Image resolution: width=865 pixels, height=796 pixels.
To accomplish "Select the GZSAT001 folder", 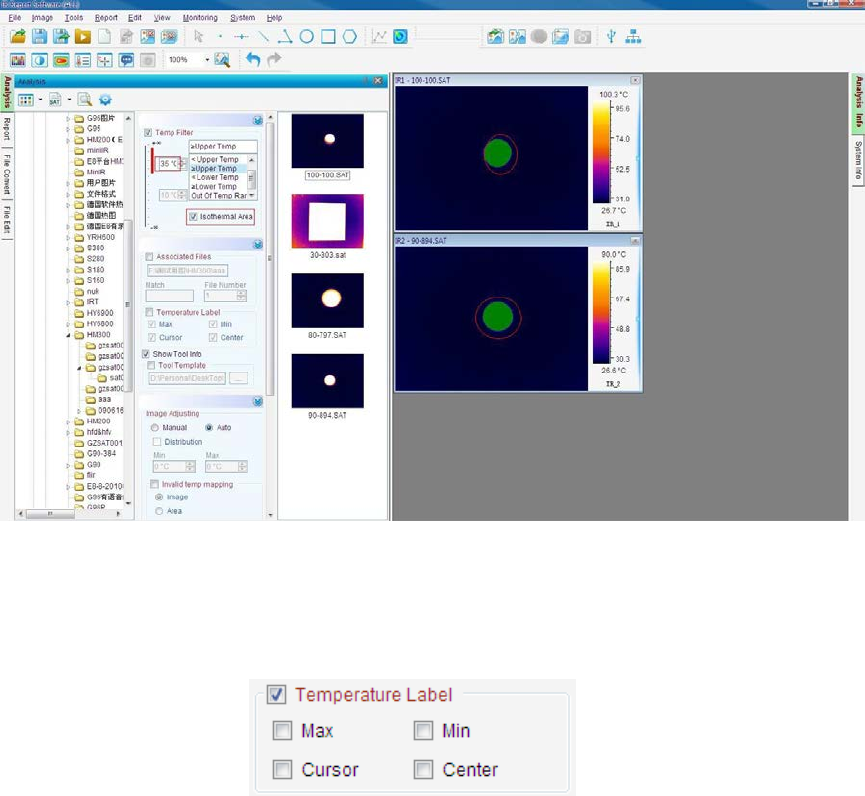I will tap(104, 443).
